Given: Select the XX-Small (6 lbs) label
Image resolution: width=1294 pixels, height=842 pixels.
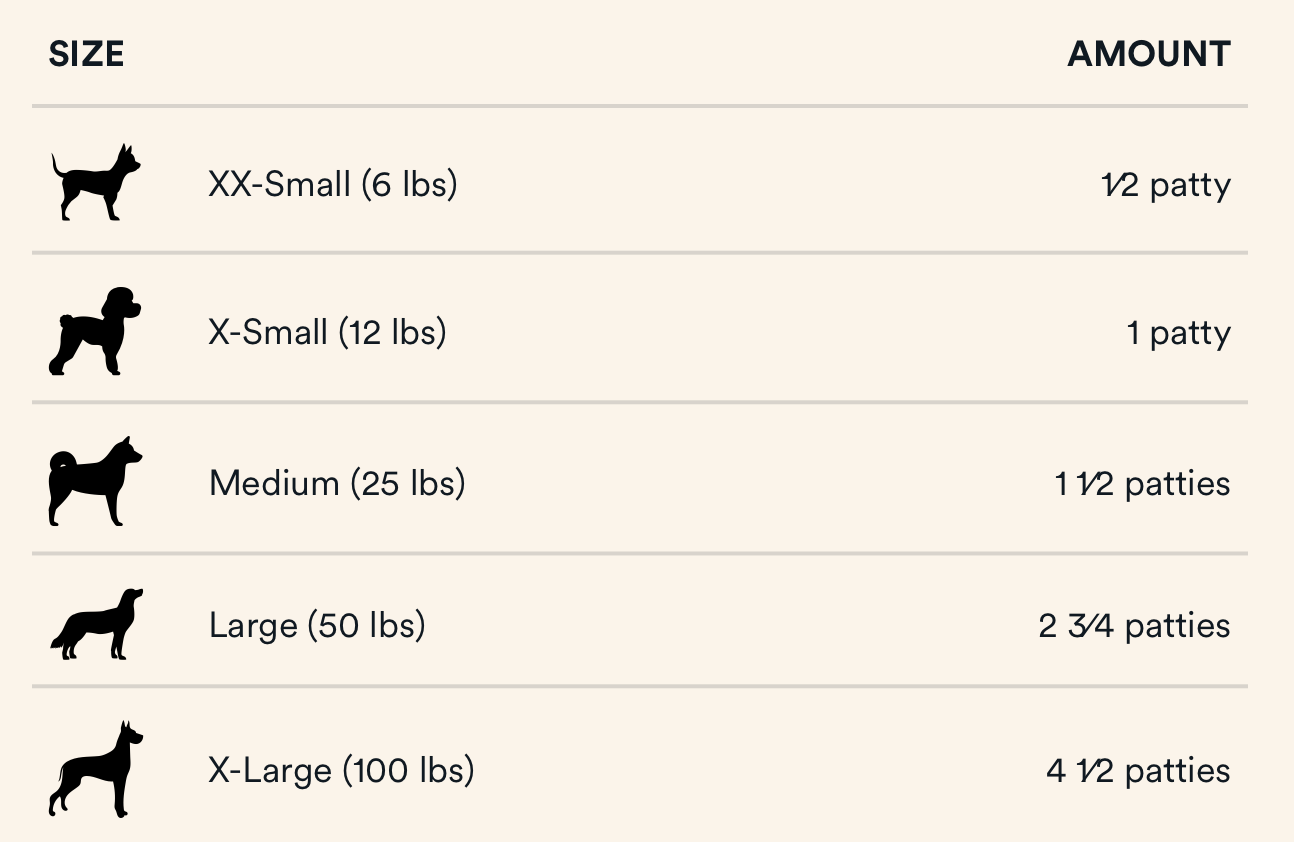Looking at the screenshot, I should pyautogui.click(x=332, y=185).
